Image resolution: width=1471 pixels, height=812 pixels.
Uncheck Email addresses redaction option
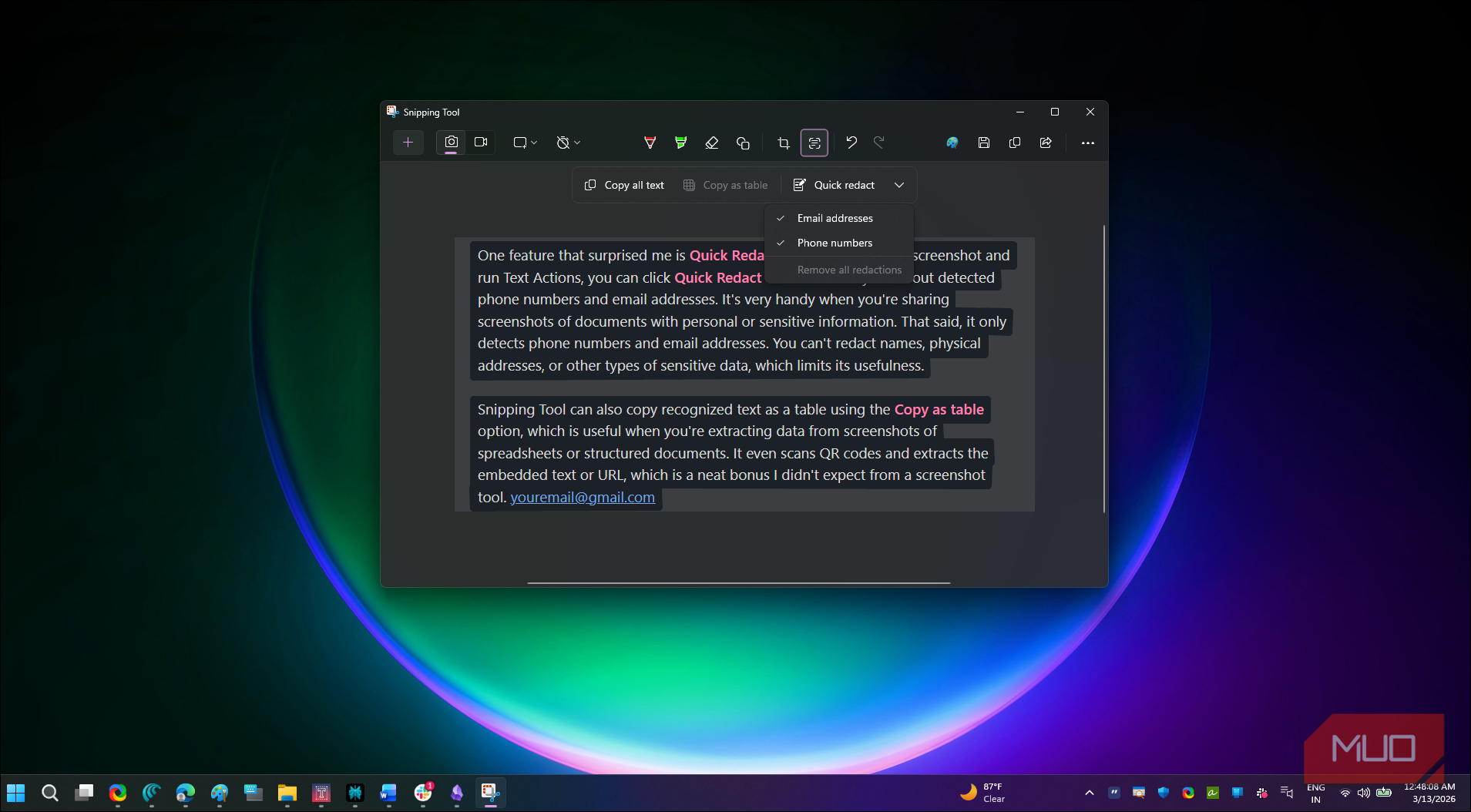[839, 218]
